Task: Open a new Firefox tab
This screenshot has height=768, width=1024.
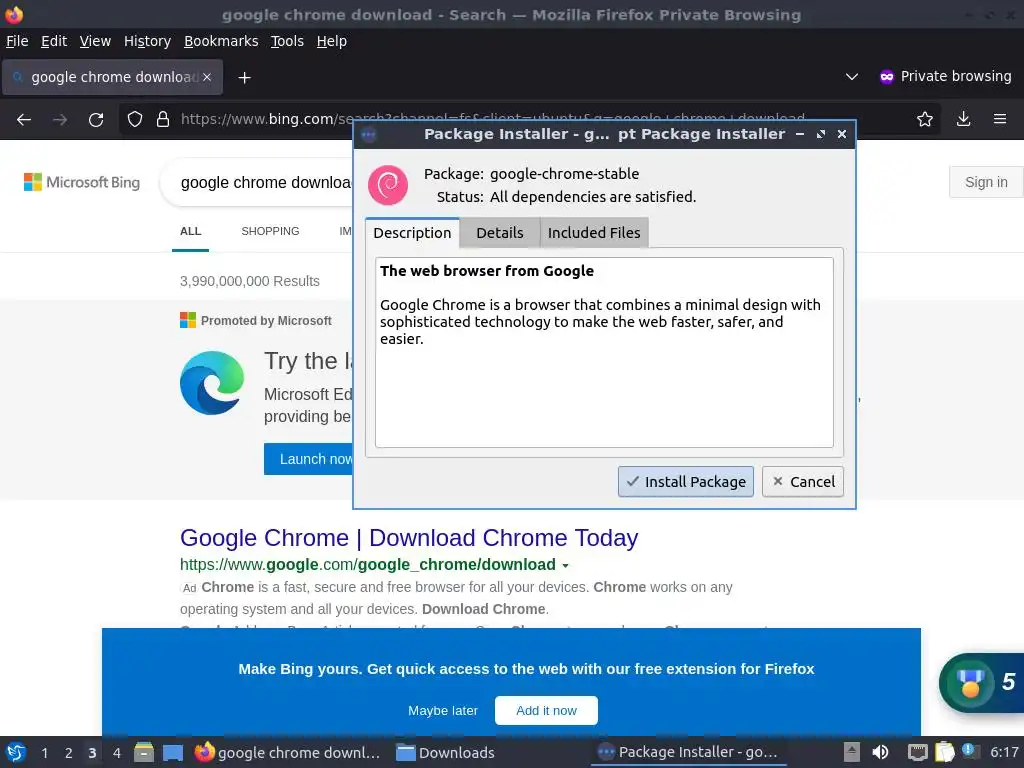Action: tap(244, 78)
